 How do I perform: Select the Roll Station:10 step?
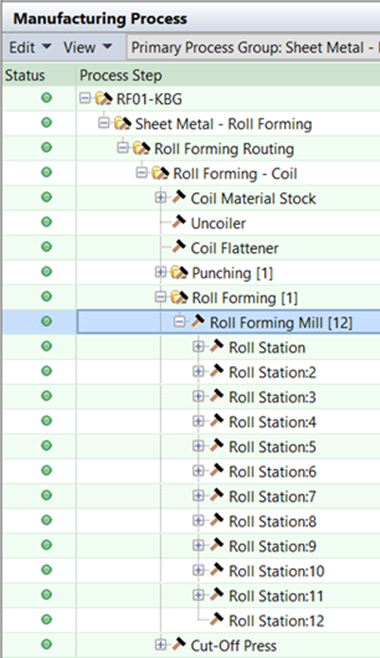277,571
